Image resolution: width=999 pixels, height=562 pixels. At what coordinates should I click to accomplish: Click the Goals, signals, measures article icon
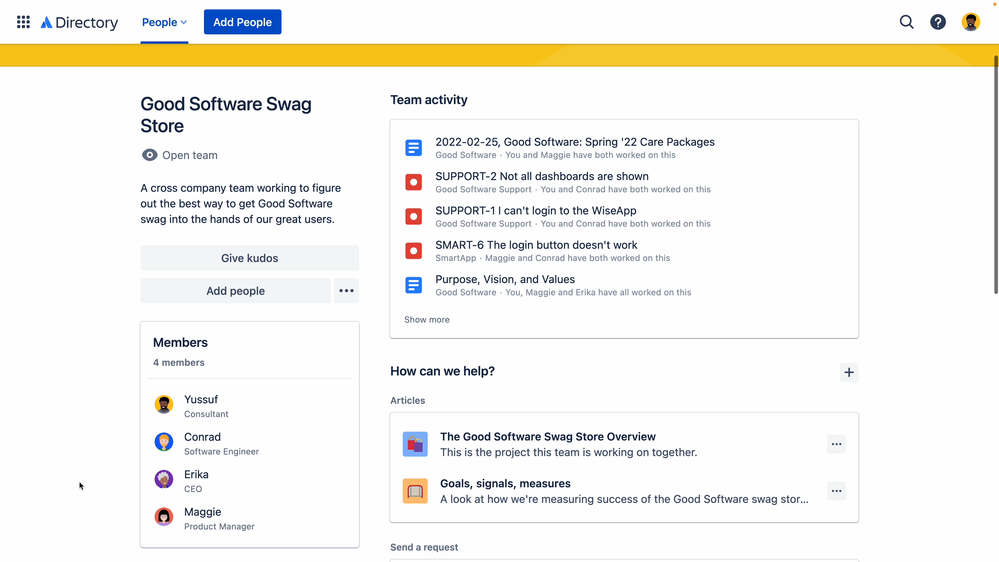(x=415, y=491)
